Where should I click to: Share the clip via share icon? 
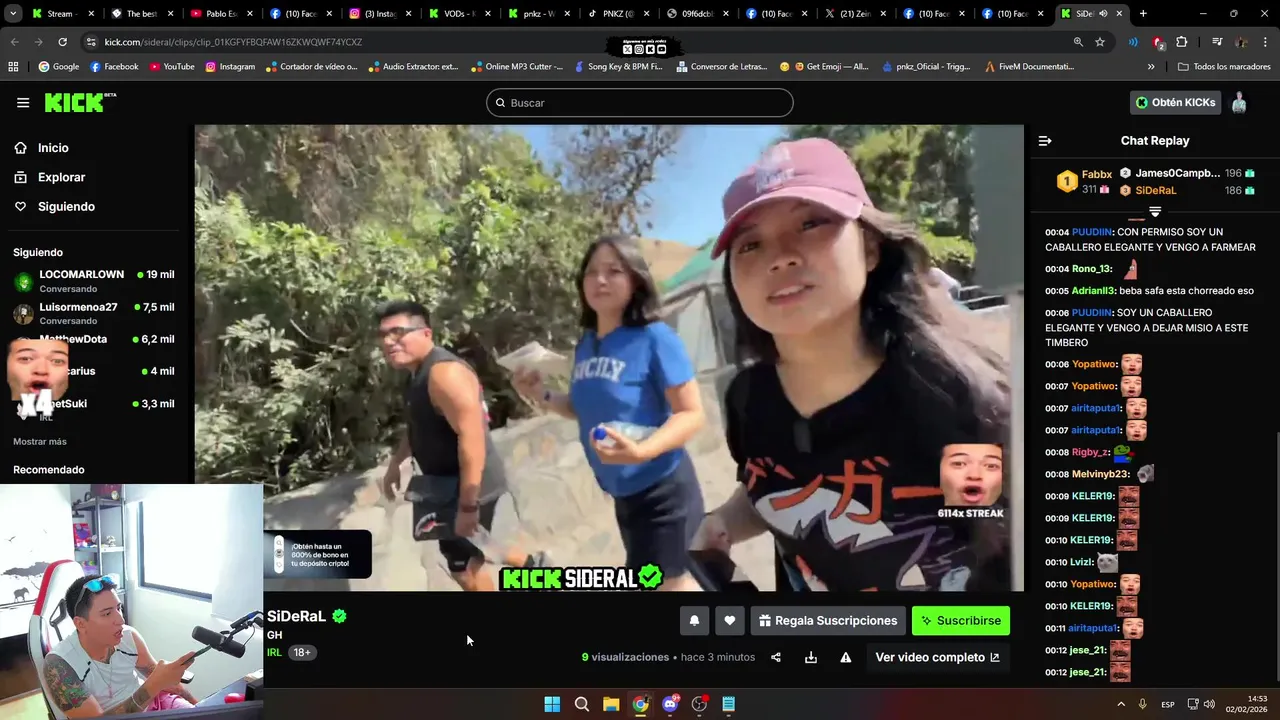point(776,657)
